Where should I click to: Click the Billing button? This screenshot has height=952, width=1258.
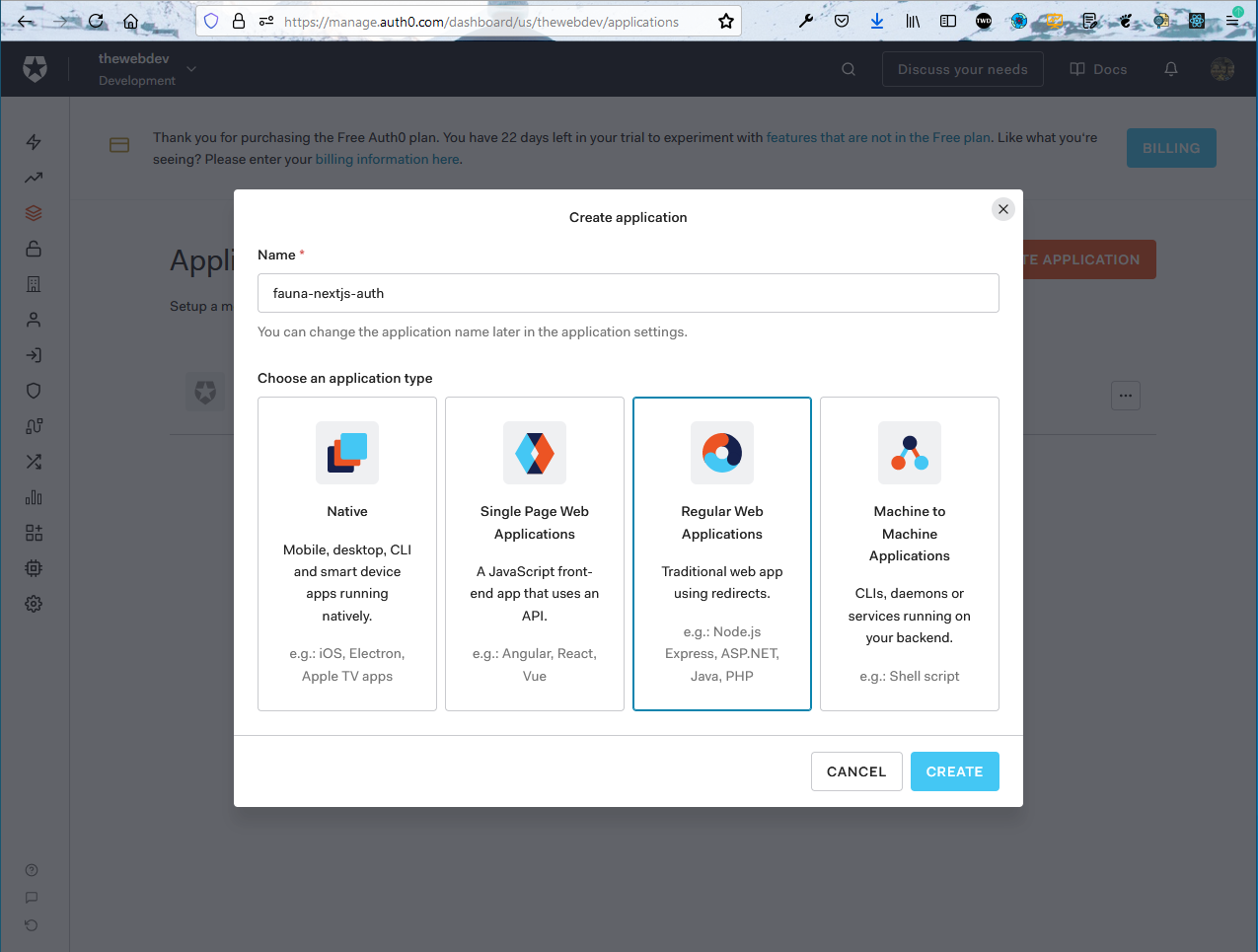point(1171,148)
